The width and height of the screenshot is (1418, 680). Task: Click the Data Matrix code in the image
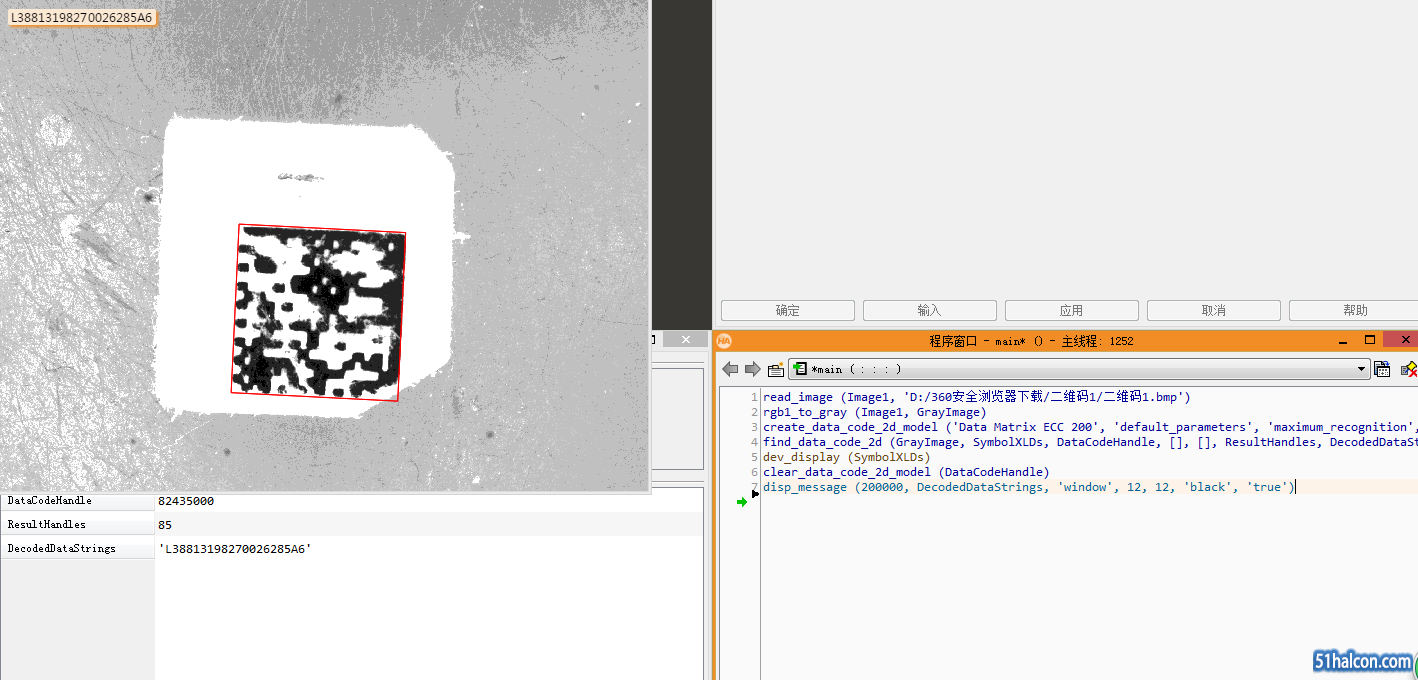point(318,312)
